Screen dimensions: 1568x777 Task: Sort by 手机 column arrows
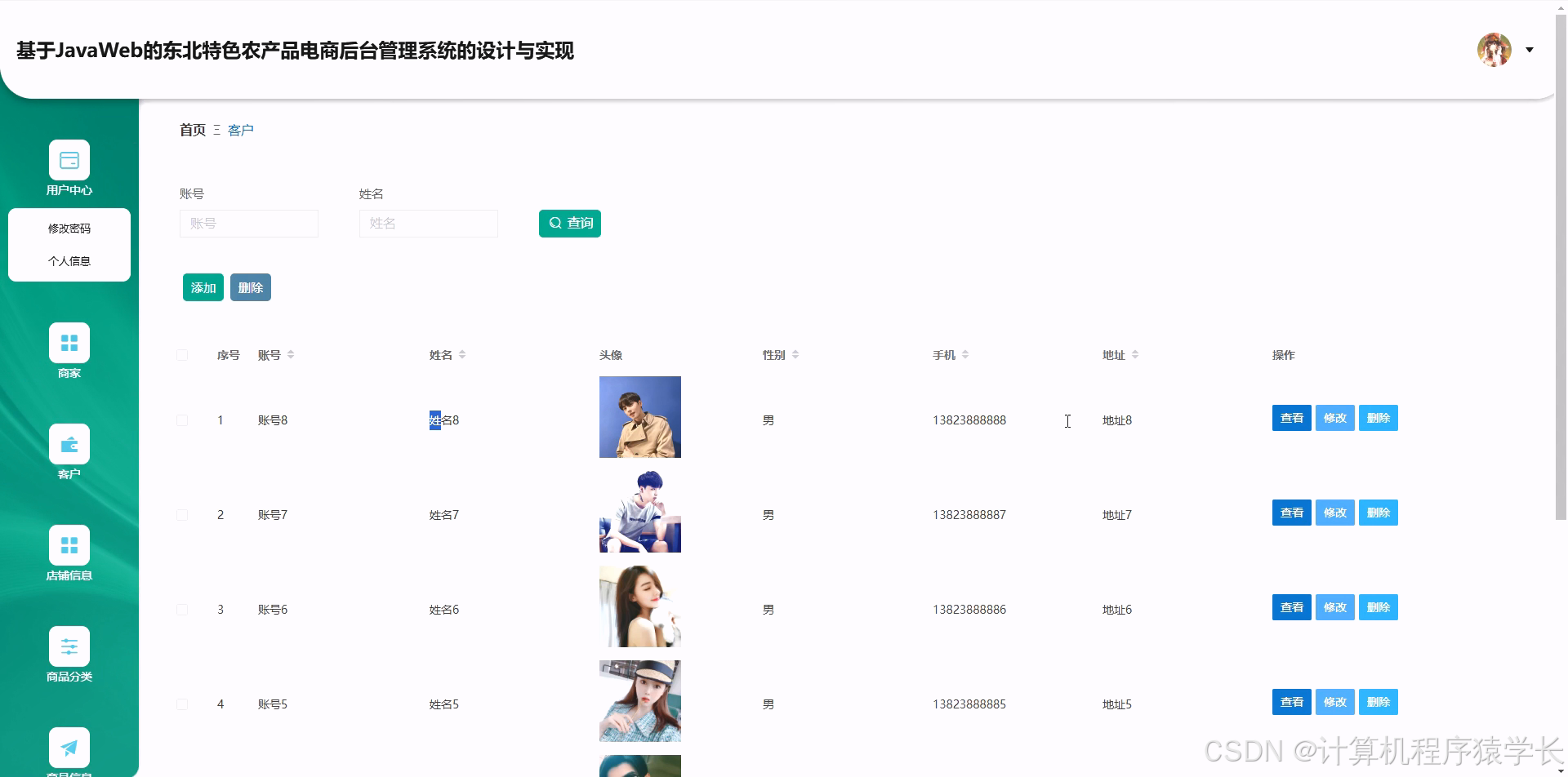click(x=965, y=355)
